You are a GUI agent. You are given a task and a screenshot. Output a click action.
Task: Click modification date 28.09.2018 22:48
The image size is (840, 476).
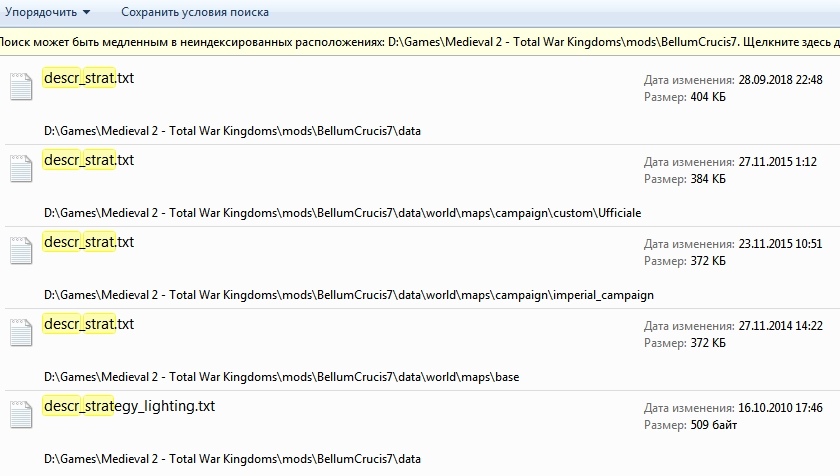pyautogui.click(x=751, y=79)
